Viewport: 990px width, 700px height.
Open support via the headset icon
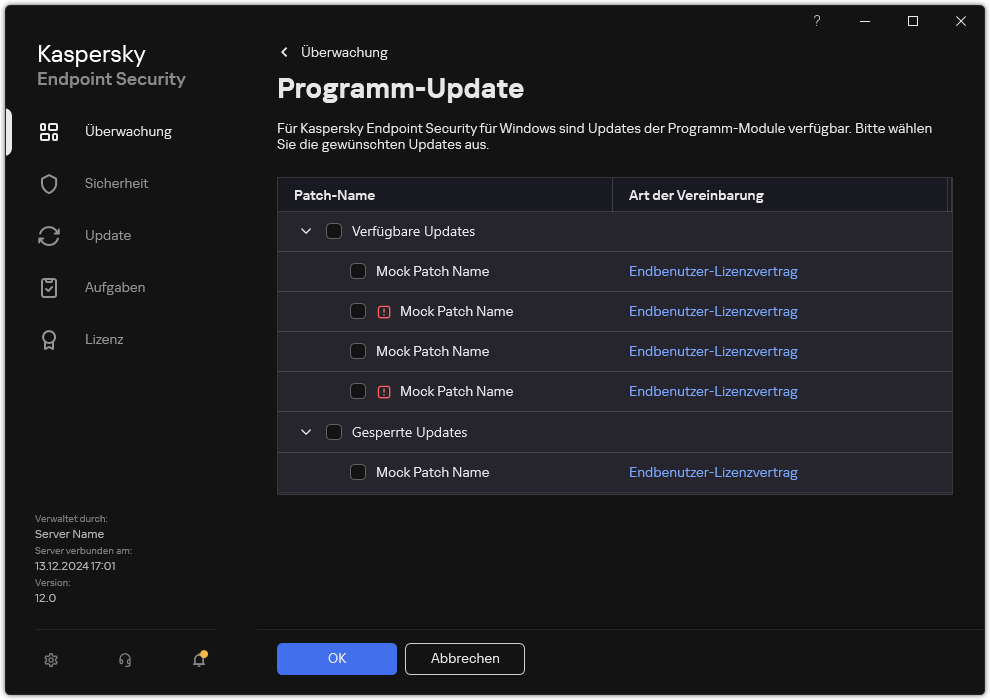pyautogui.click(x=125, y=659)
